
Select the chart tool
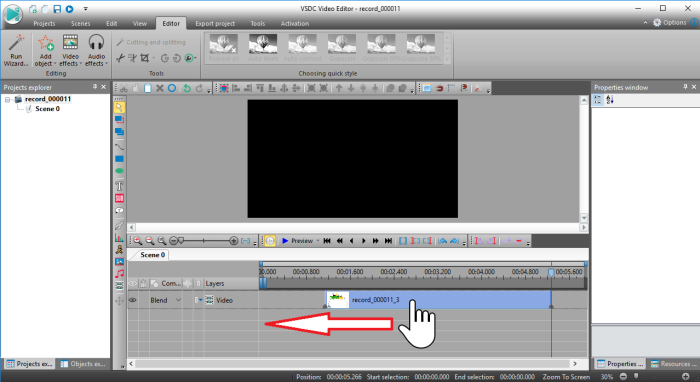coord(119,238)
